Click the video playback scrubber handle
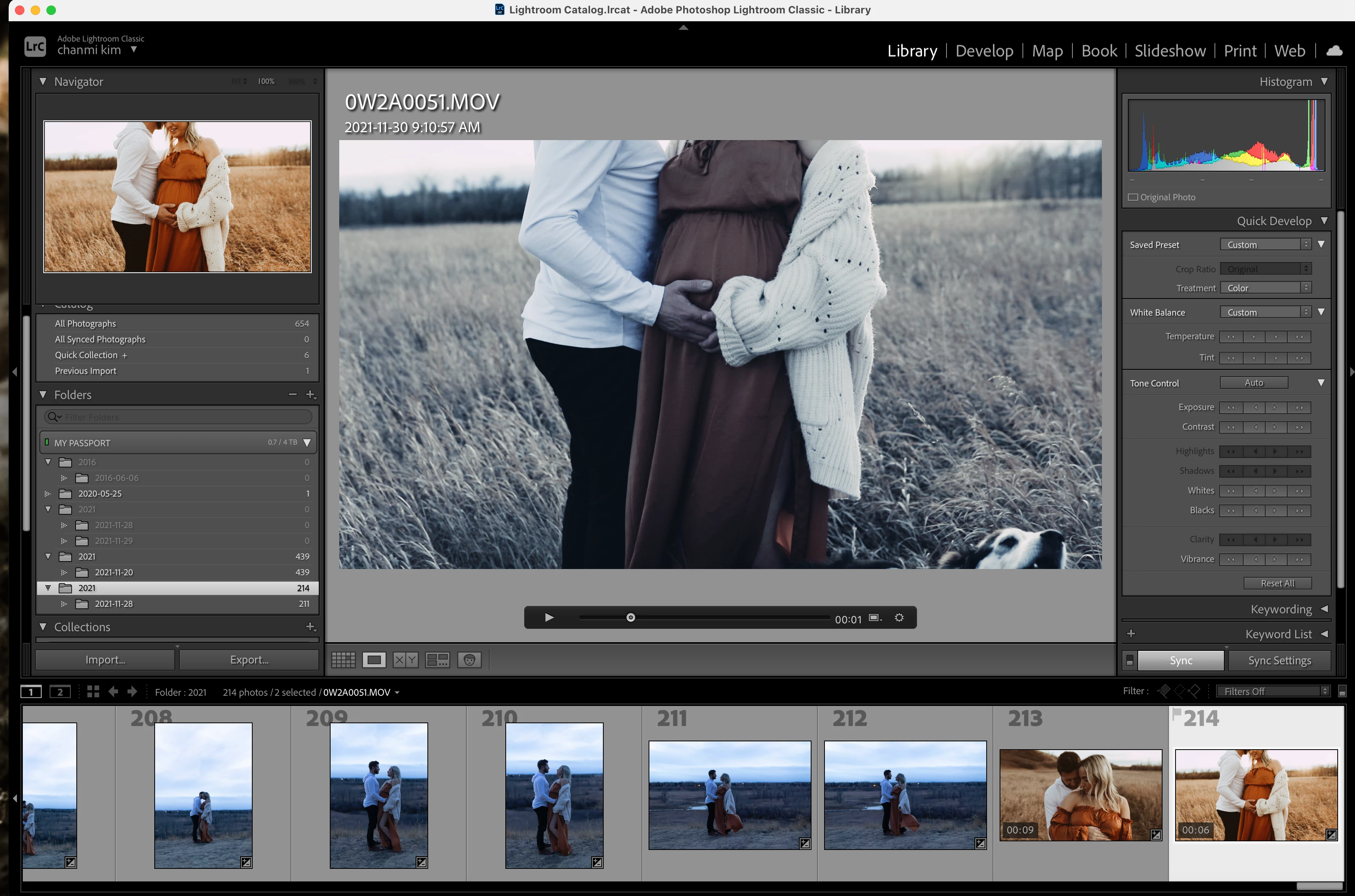This screenshot has width=1355, height=896. pos(630,618)
